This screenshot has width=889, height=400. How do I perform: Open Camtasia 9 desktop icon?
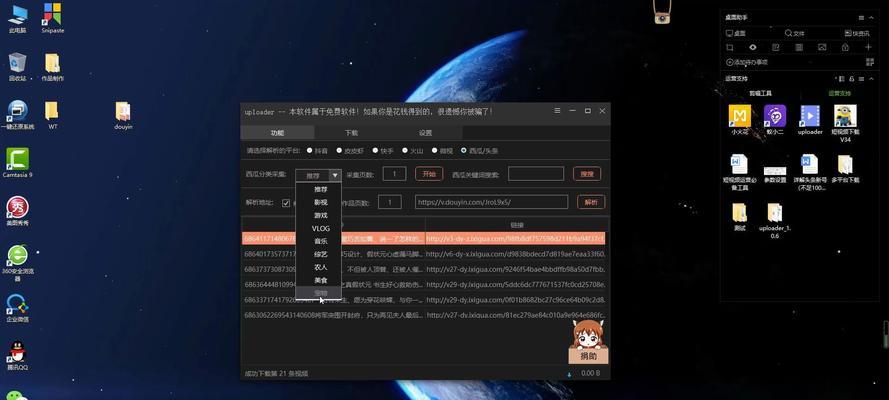(18, 163)
